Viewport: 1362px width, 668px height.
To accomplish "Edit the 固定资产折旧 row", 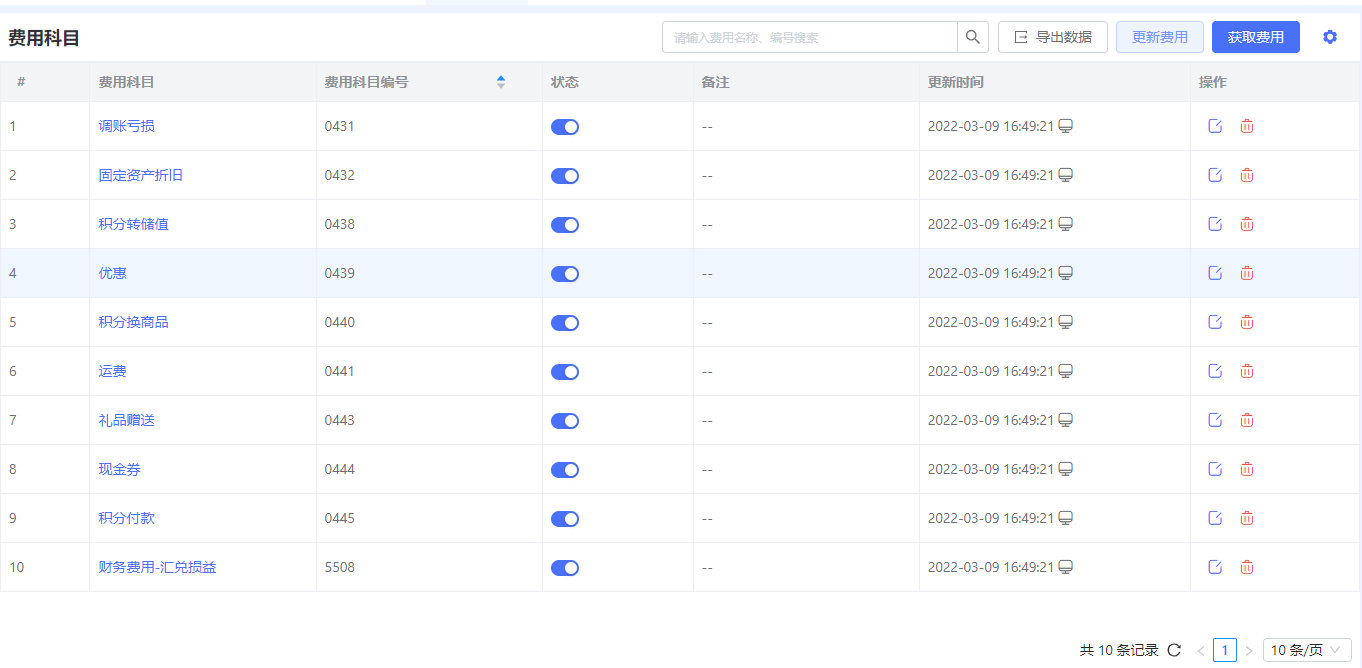I will pos(1215,175).
